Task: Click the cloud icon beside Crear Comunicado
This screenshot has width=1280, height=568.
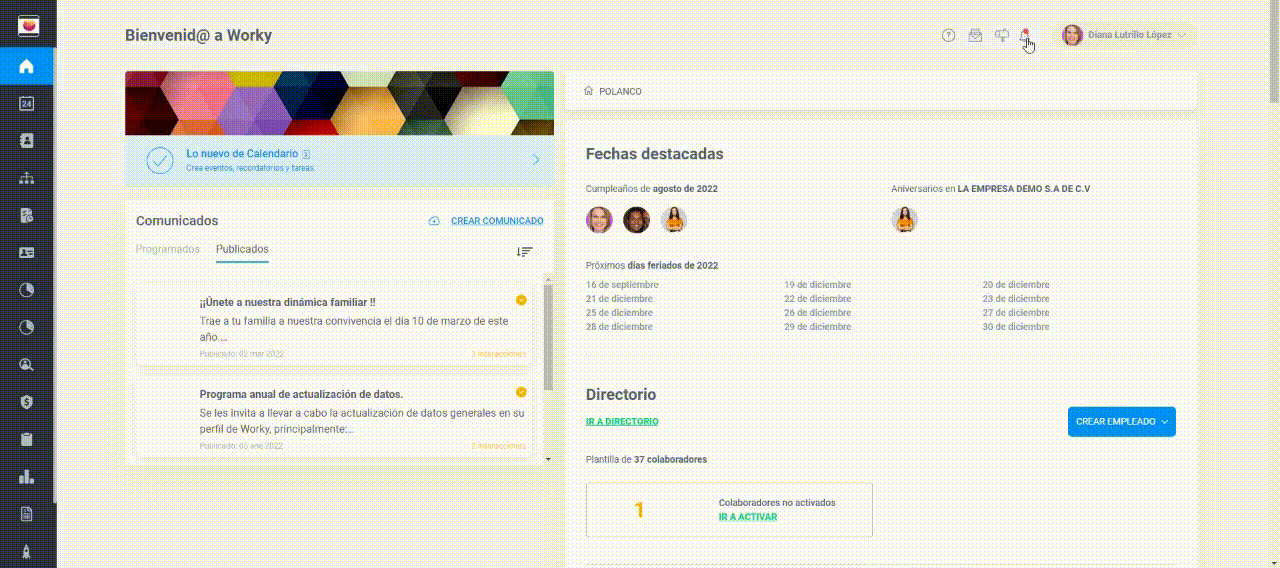Action: (x=434, y=221)
